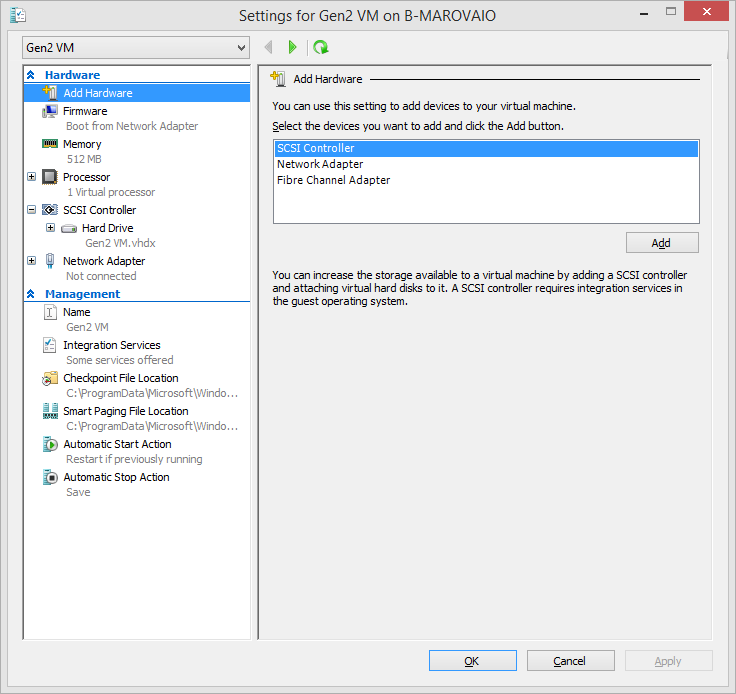Expand the Processor tree node
Screen dimensions: 736x694
(32, 177)
